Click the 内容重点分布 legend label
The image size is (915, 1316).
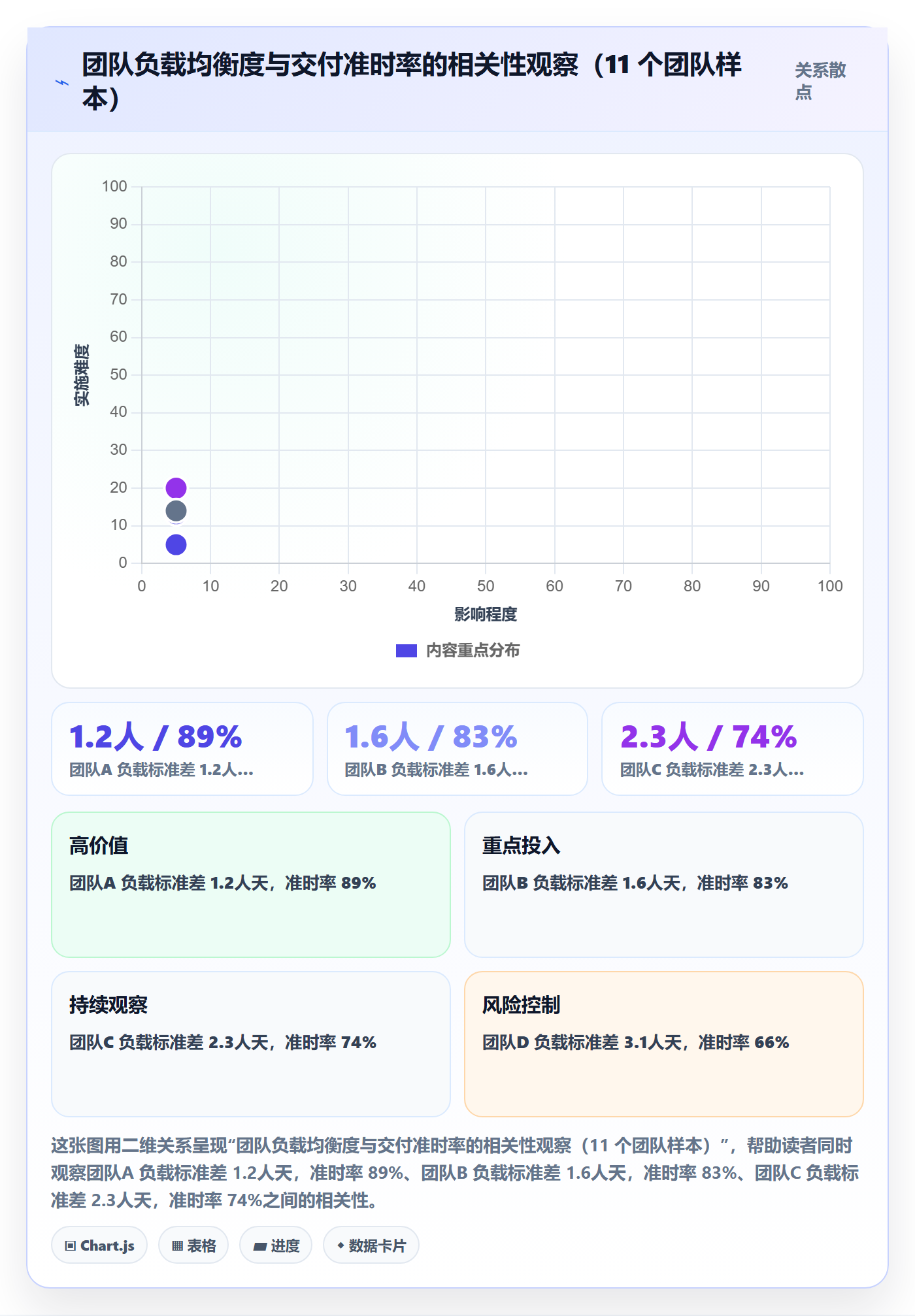coord(473,651)
